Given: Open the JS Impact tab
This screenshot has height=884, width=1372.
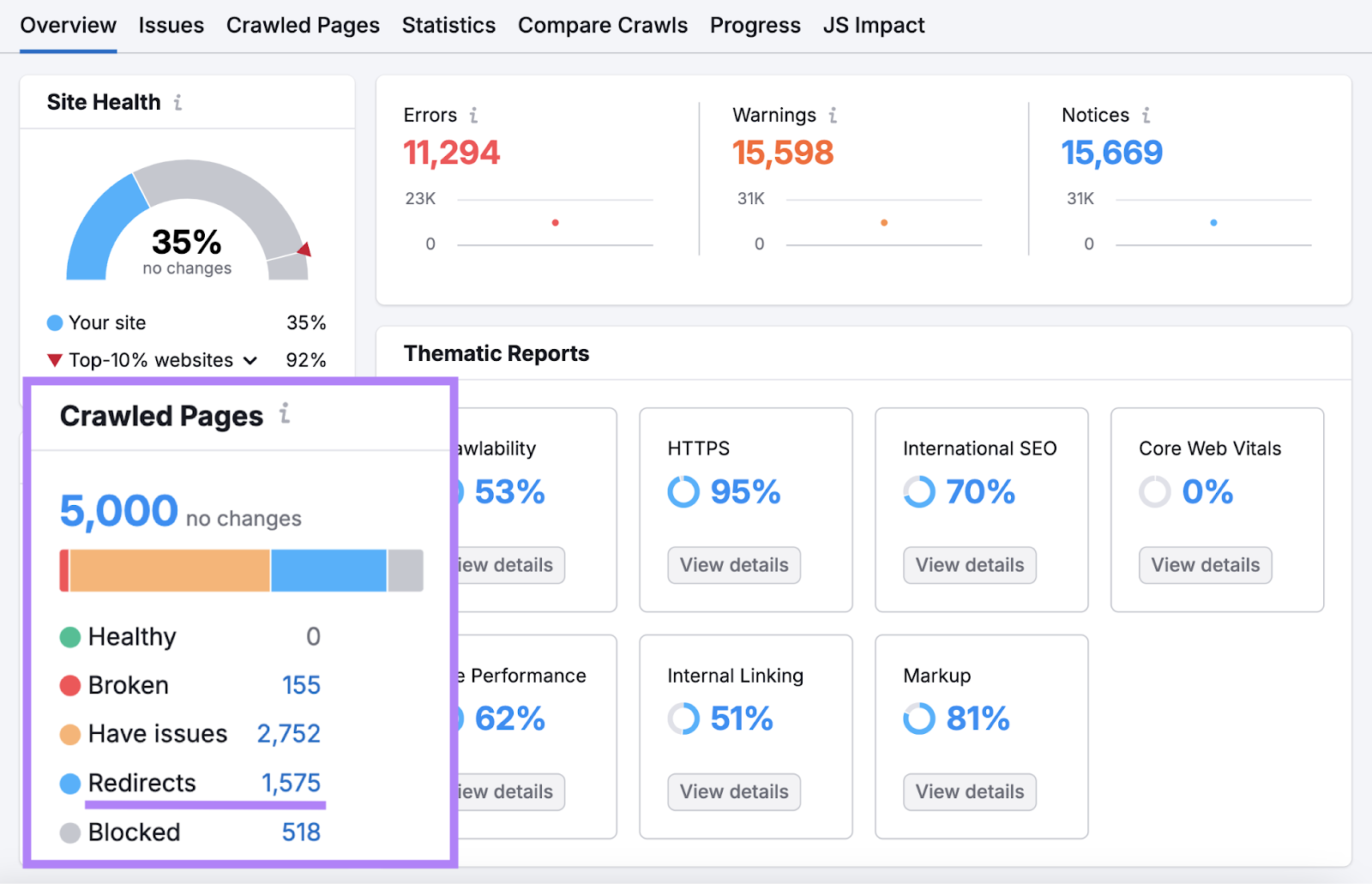Looking at the screenshot, I should (x=873, y=25).
